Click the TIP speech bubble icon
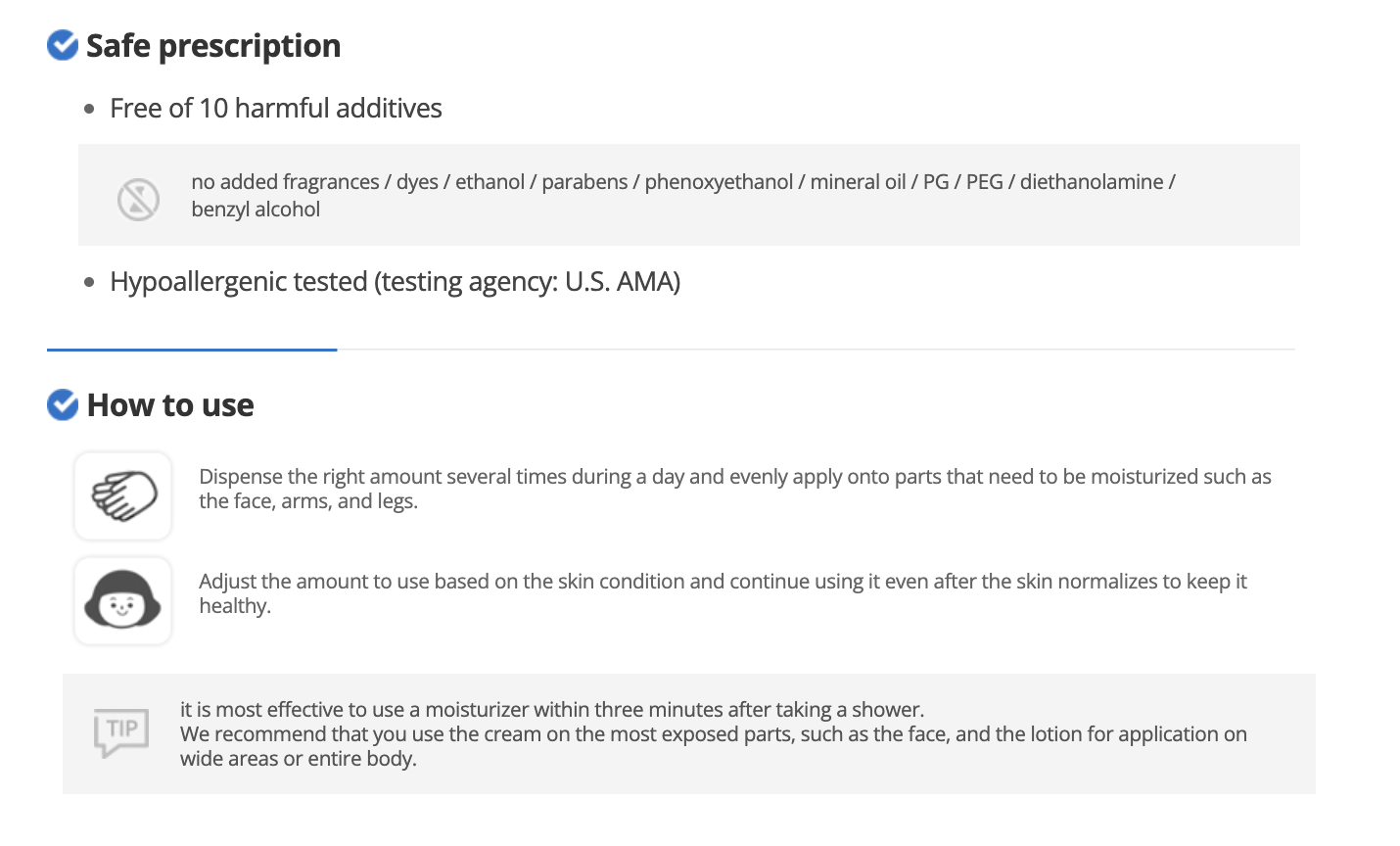This screenshot has width=1400, height=846. [x=121, y=731]
